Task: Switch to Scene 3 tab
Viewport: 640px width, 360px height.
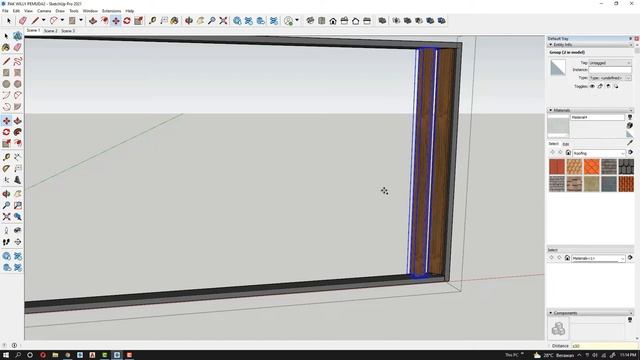Action: 68,31
